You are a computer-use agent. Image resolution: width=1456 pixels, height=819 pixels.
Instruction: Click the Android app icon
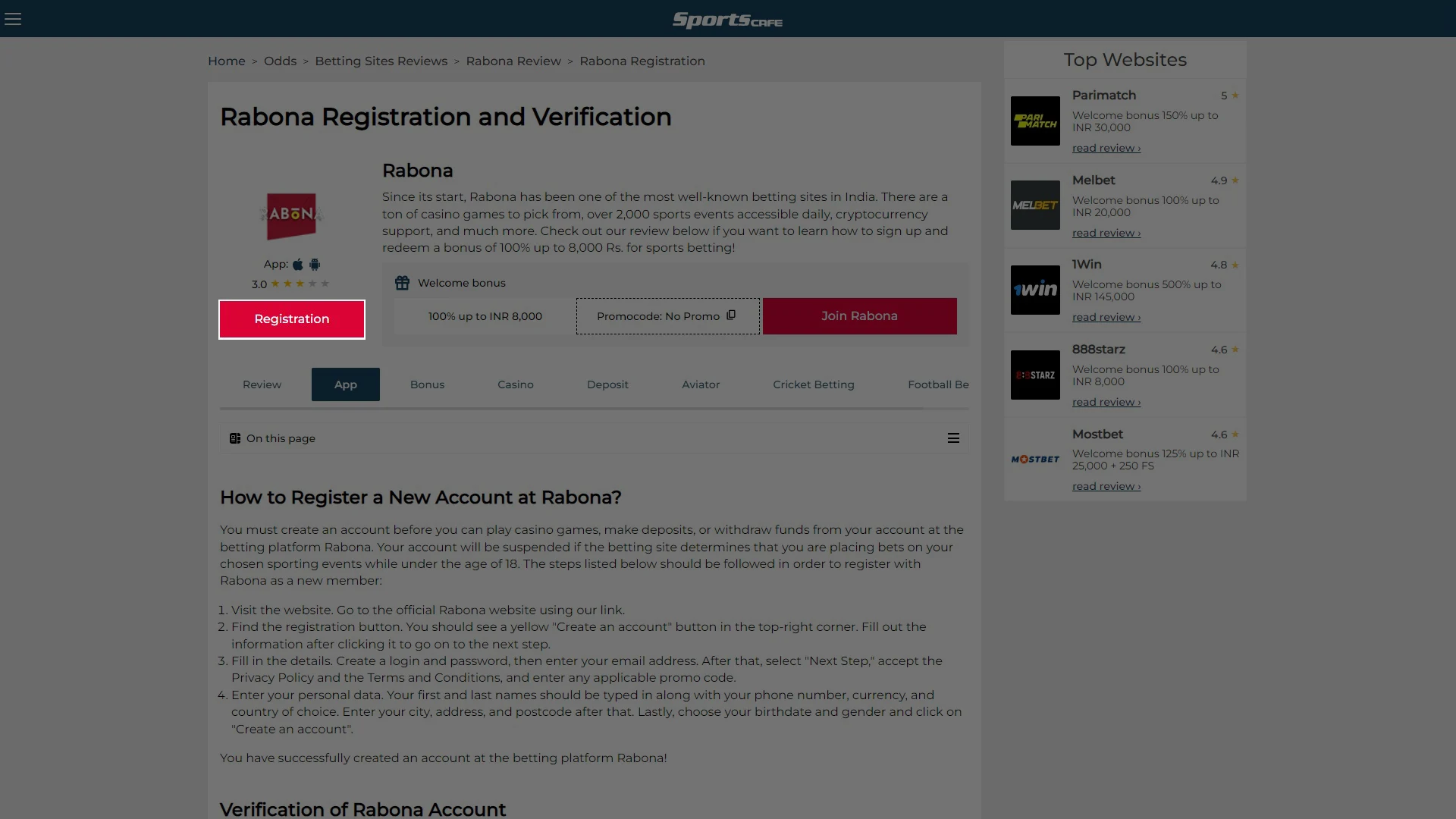[314, 264]
